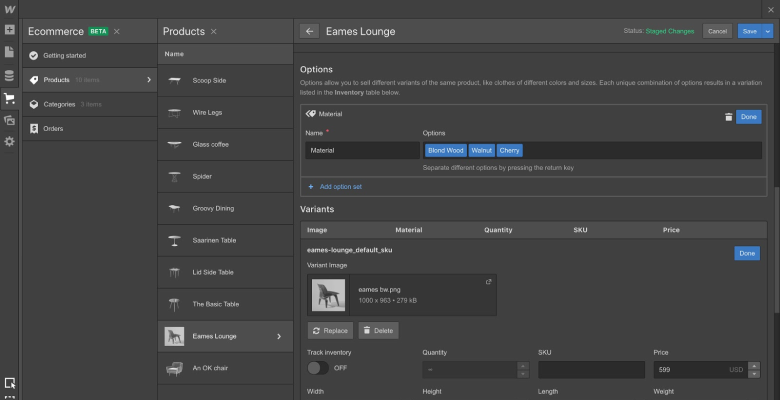Open the Lid Side Table product
The image size is (780, 400).
225,272
